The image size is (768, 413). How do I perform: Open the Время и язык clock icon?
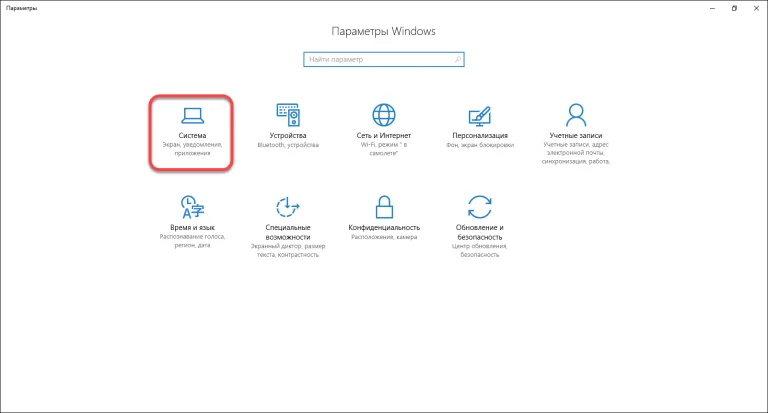click(x=192, y=207)
